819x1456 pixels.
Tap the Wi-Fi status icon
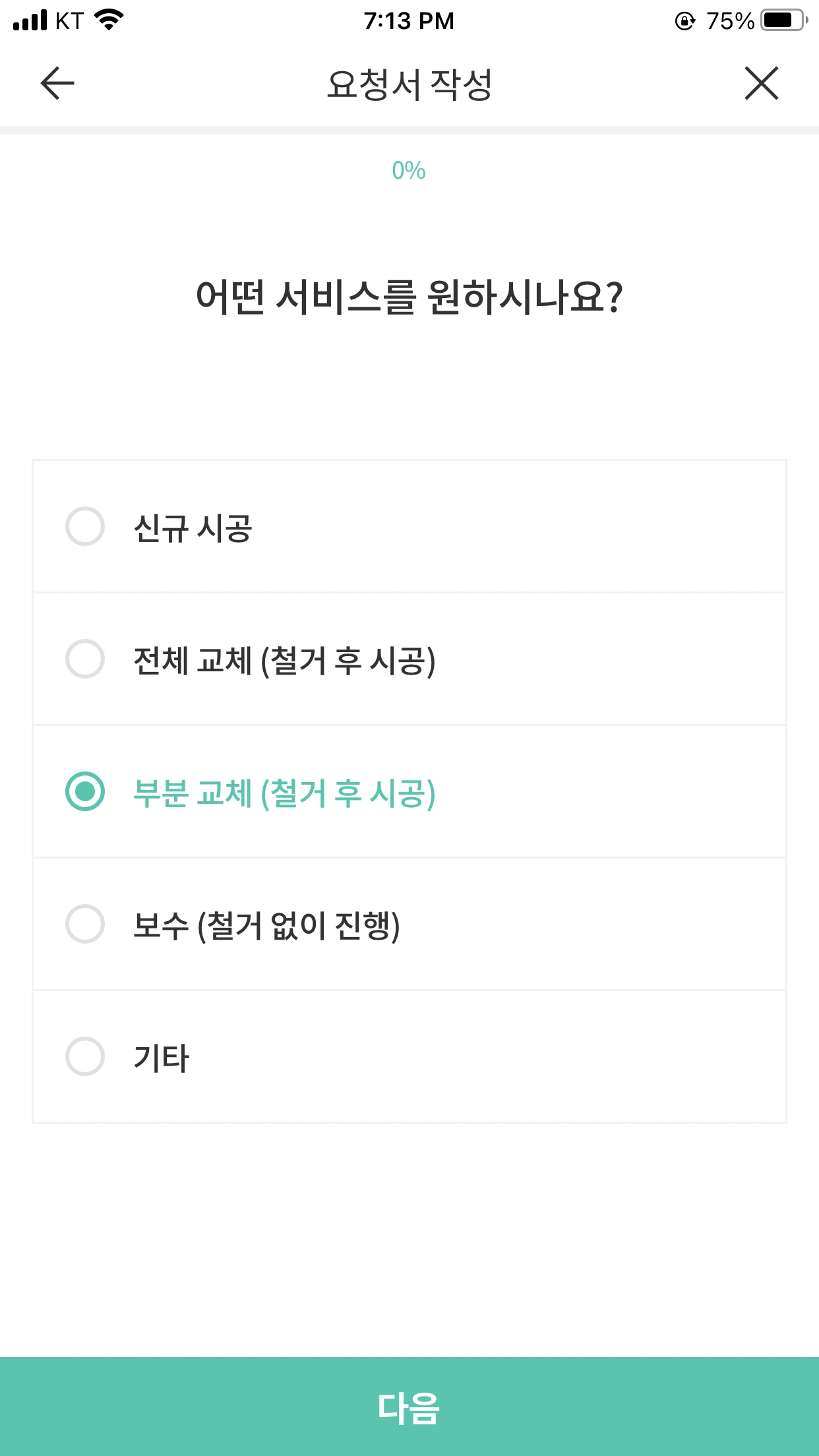click(109, 20)
